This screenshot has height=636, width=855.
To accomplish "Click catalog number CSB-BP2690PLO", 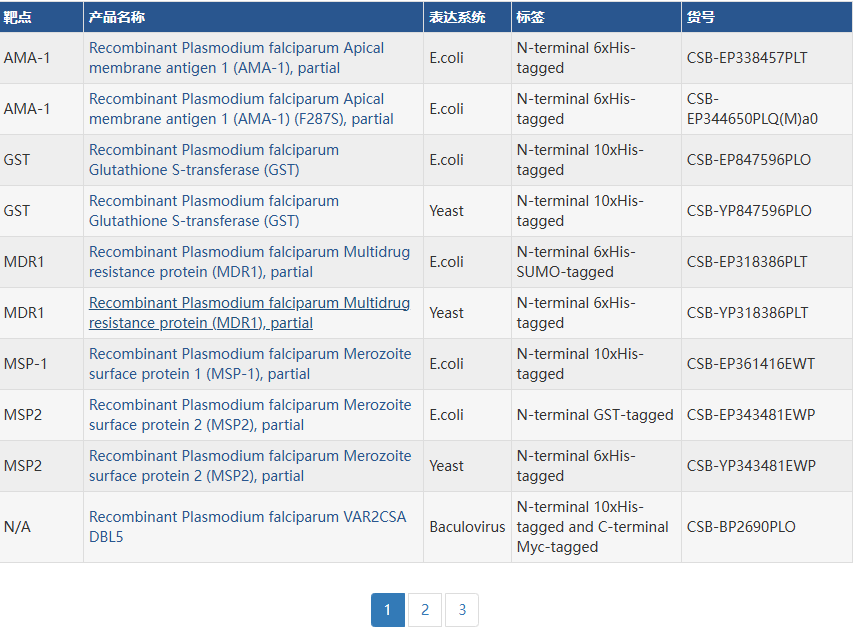I will tap(741, 527).
